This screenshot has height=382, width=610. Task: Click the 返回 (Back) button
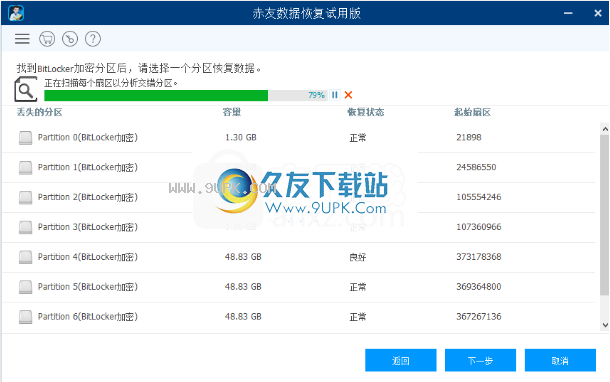[x=401, y=360]
